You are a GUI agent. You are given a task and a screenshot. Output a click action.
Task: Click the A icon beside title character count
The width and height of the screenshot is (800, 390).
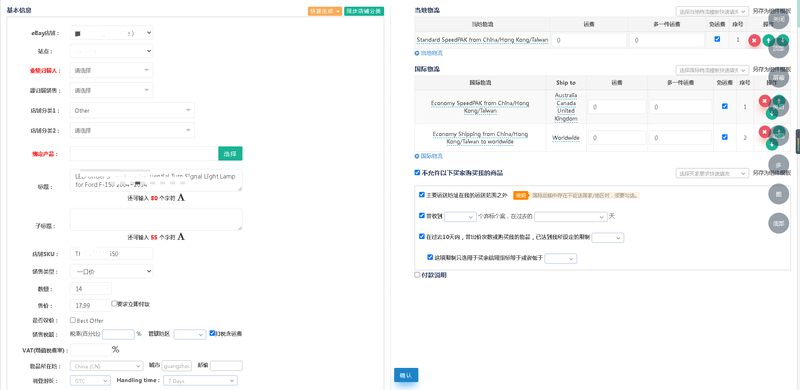[181, 198]
